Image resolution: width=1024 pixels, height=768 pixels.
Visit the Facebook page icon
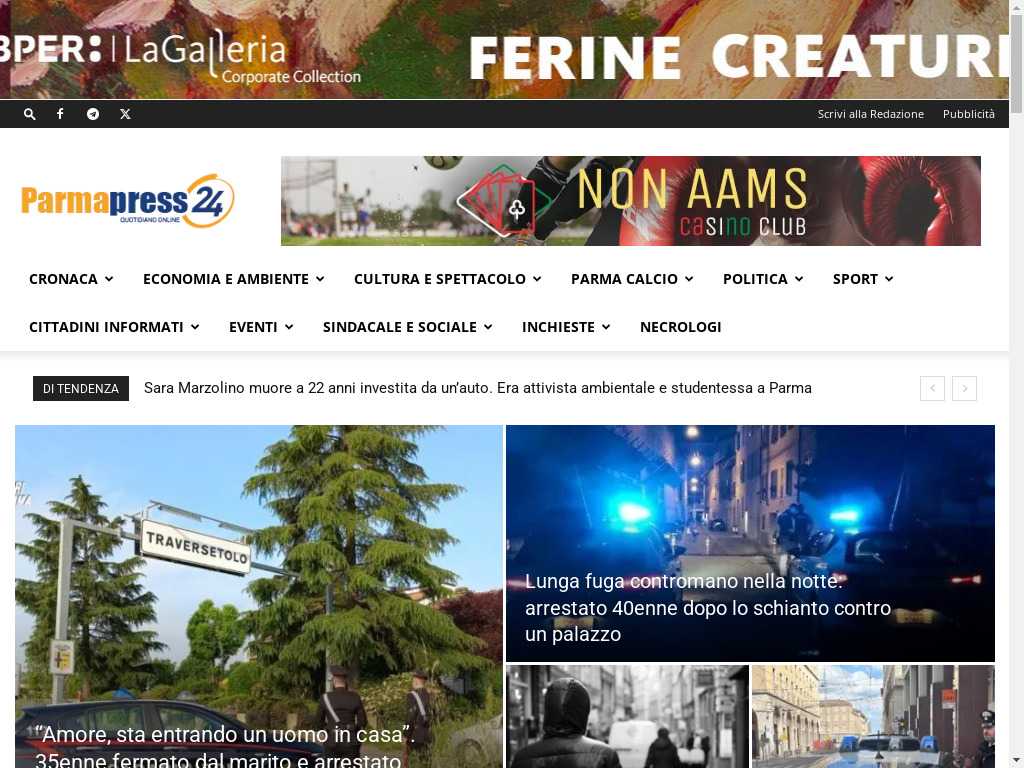click(60, 114)
